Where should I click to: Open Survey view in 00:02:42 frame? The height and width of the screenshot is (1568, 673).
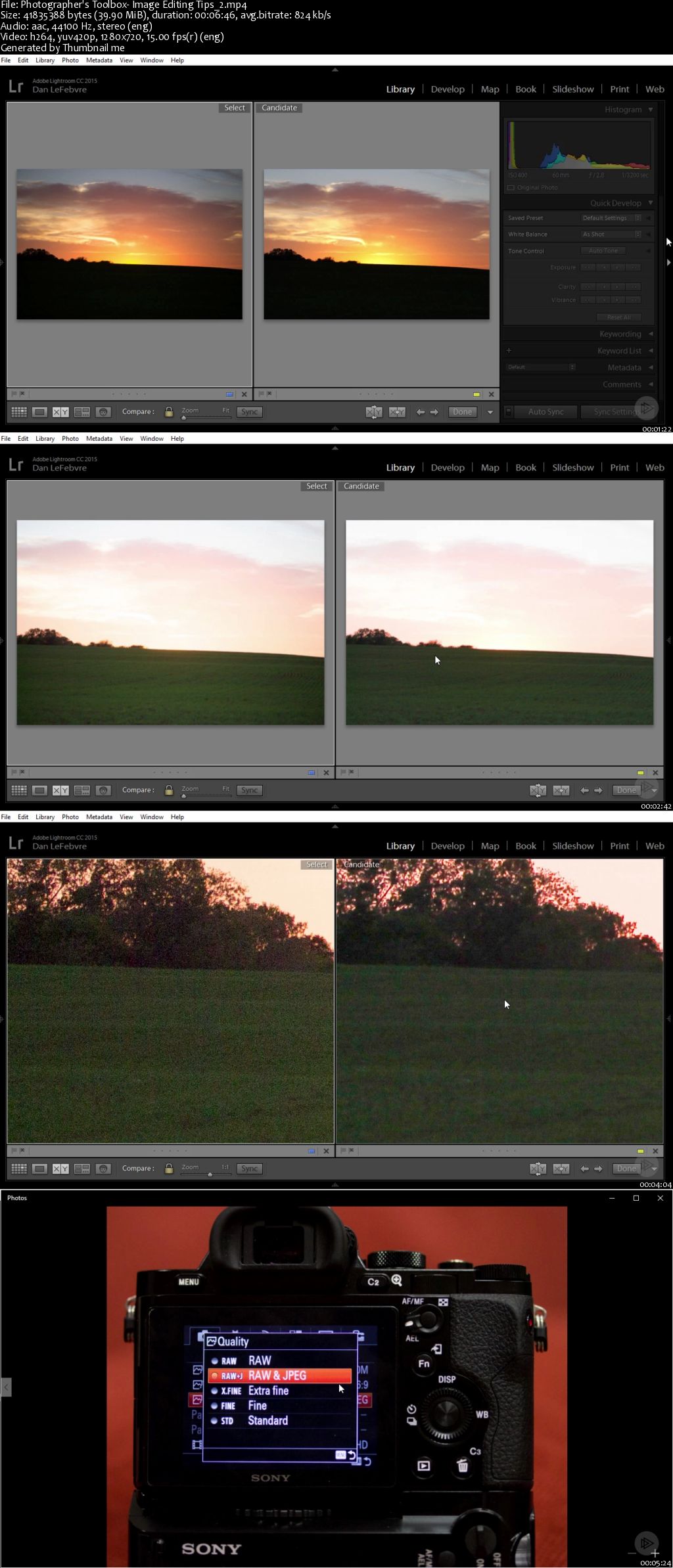click(82, 790)
